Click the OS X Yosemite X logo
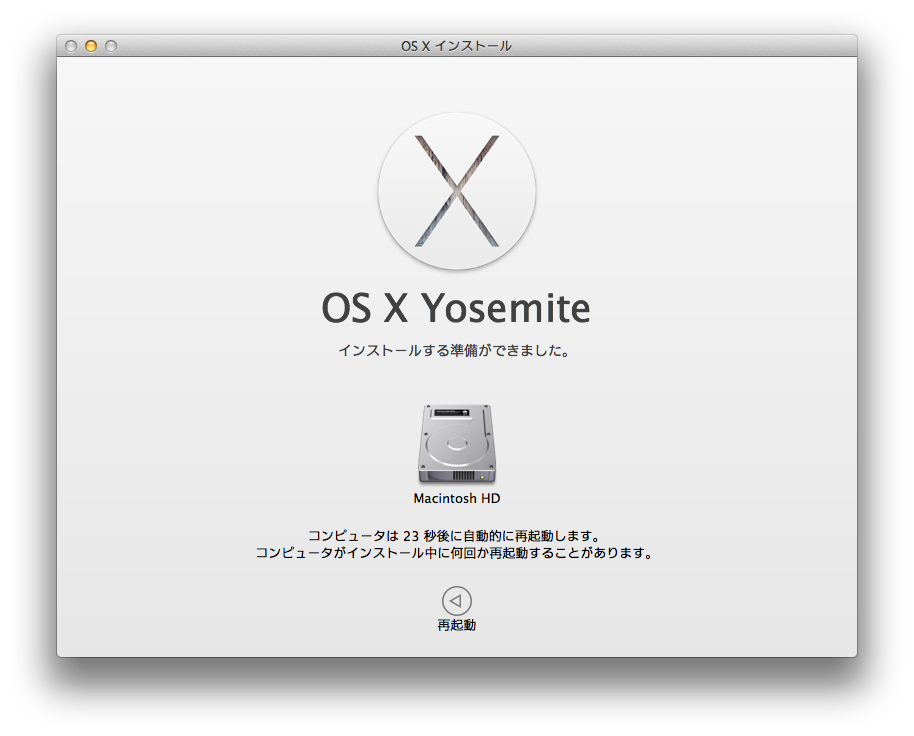 pos(456,191)
